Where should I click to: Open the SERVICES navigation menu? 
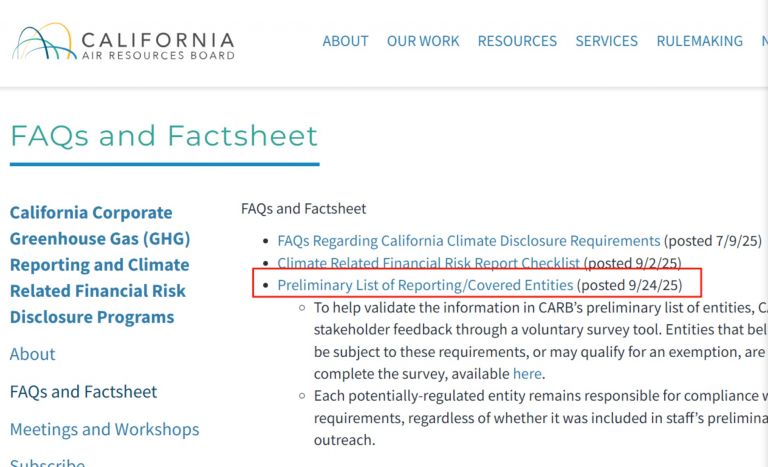pyautogui.click(x=606, y=41)
